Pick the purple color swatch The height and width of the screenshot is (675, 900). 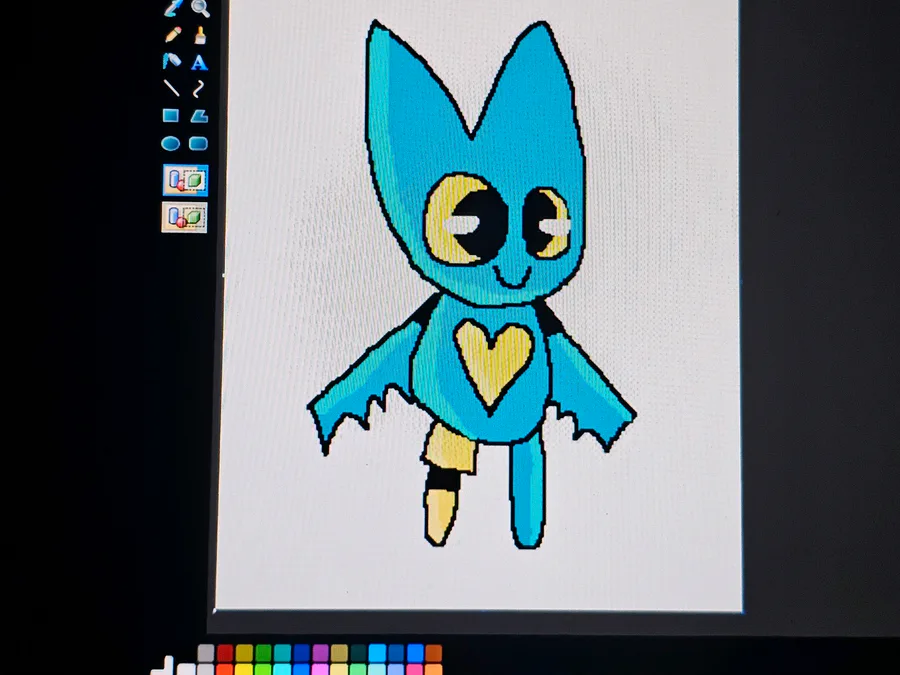point(320,653)
